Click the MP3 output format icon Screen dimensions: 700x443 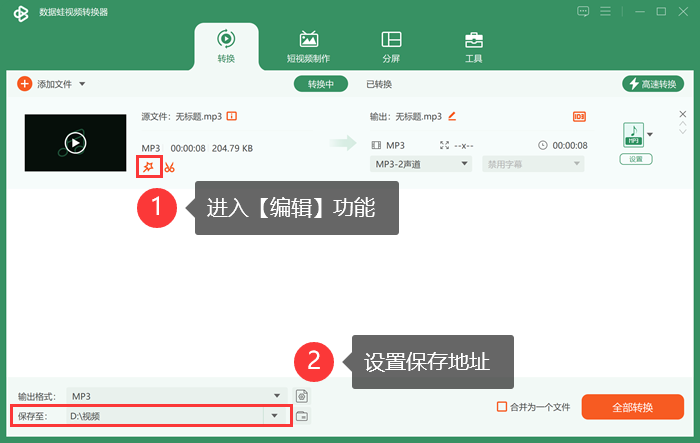(x=633, y=134)
